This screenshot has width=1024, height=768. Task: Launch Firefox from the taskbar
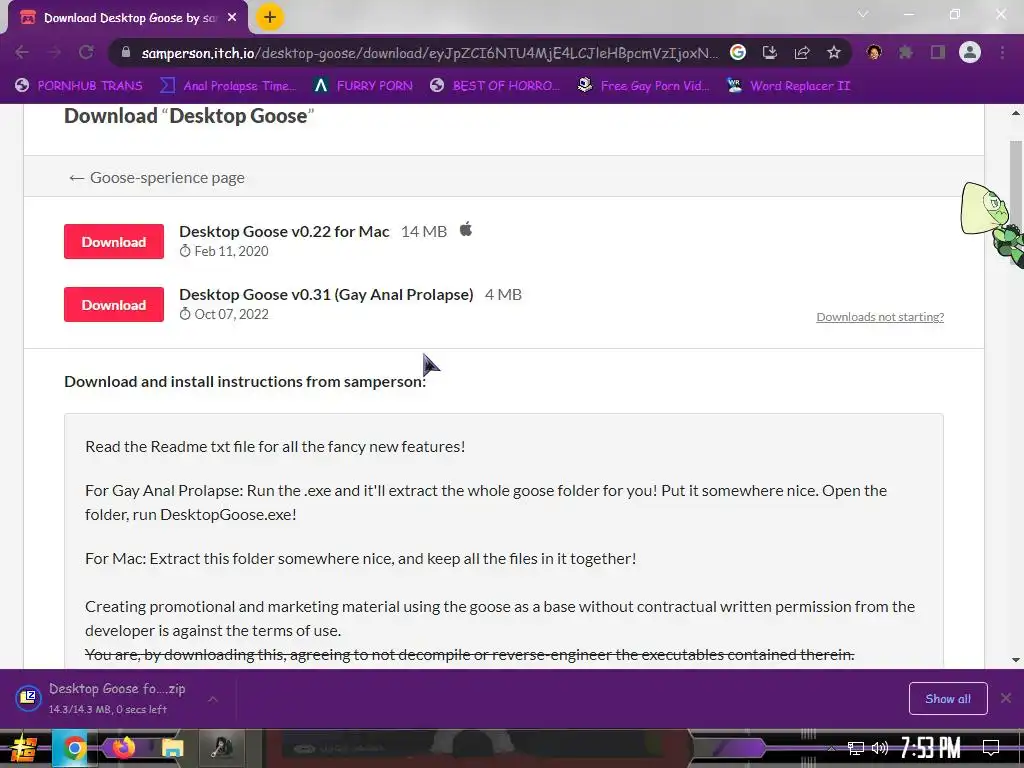click(x=123, y=747)
